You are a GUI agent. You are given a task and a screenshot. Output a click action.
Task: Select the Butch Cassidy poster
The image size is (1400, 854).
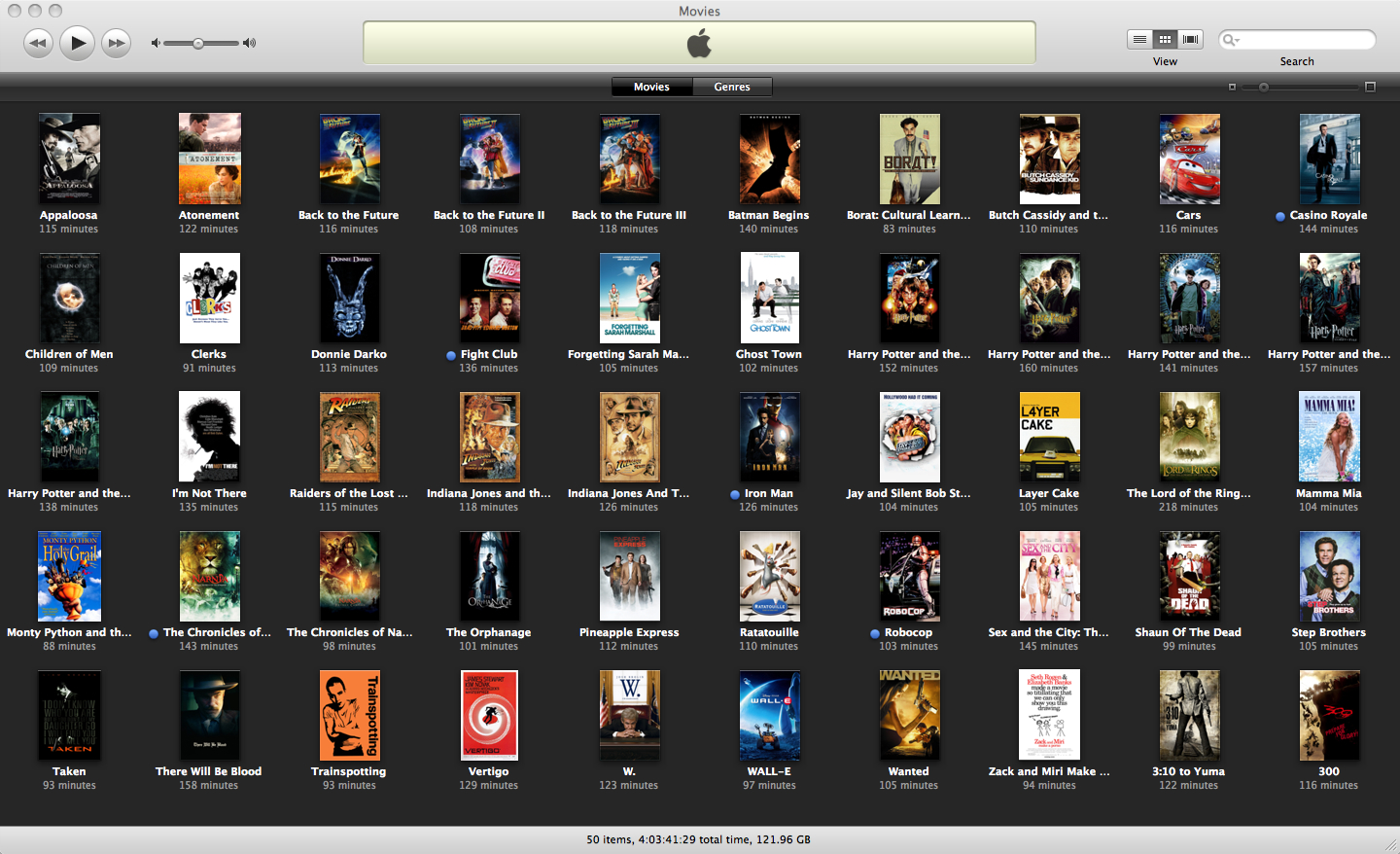tap(1049, 159)
